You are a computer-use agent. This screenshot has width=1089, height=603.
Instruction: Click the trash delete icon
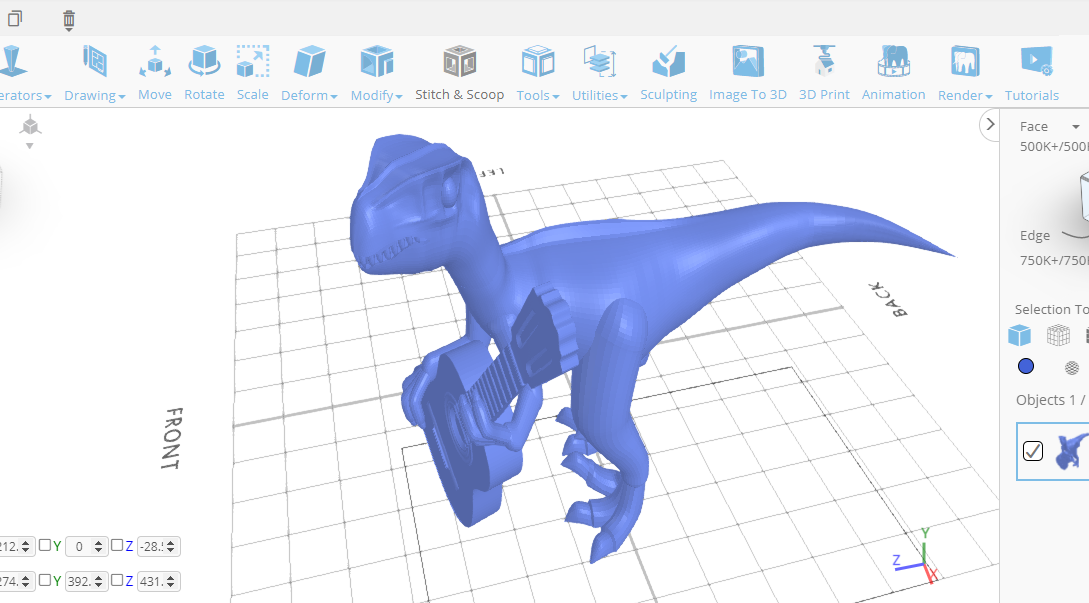tap(69, 20)
